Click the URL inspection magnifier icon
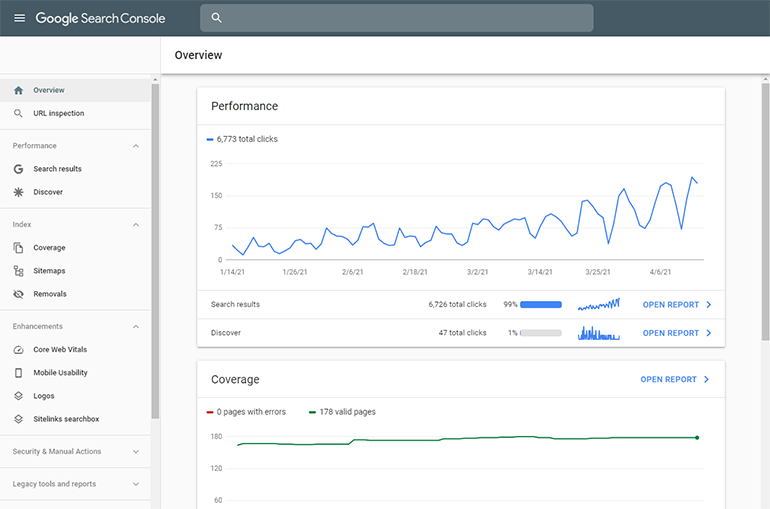 pyautogui.click(x=18, y=113)
